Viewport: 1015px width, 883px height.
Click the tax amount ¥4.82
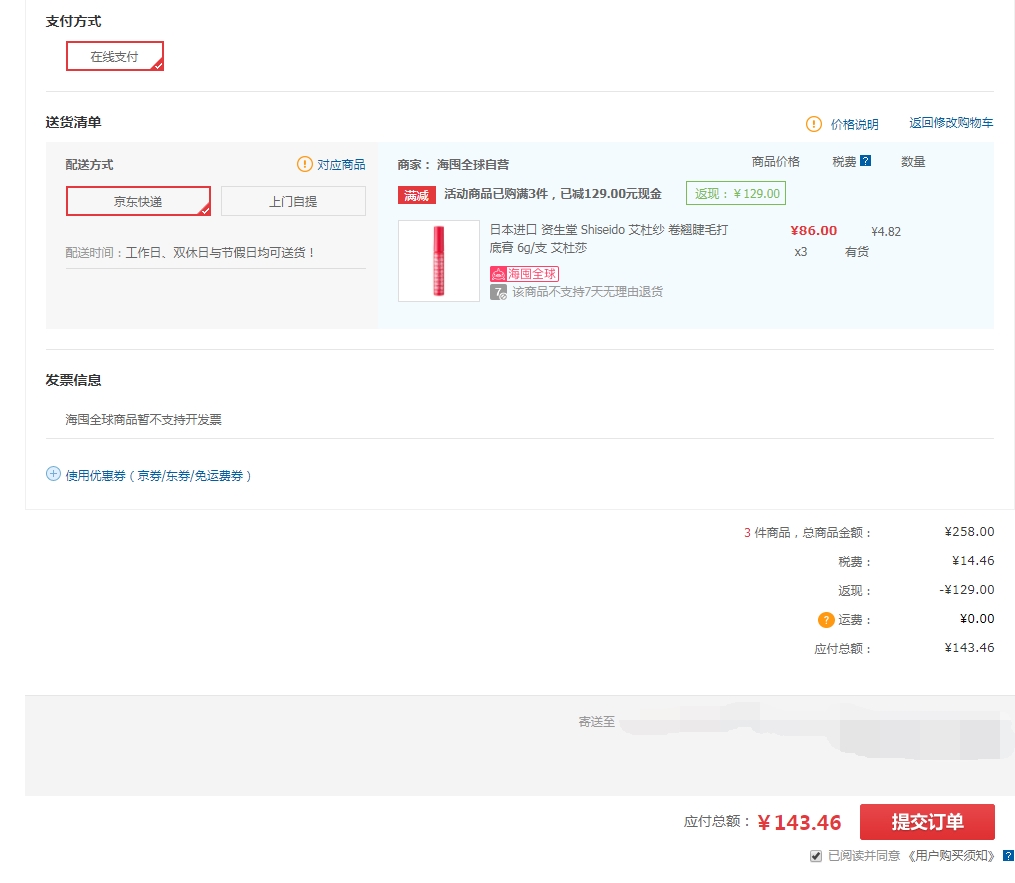coord(886,232)
